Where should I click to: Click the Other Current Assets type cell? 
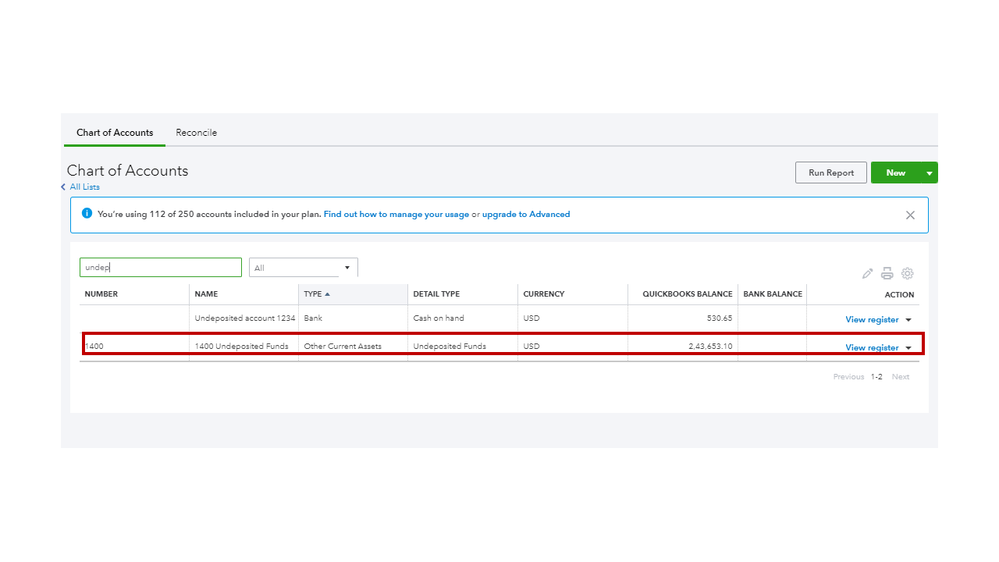[343, 346]
